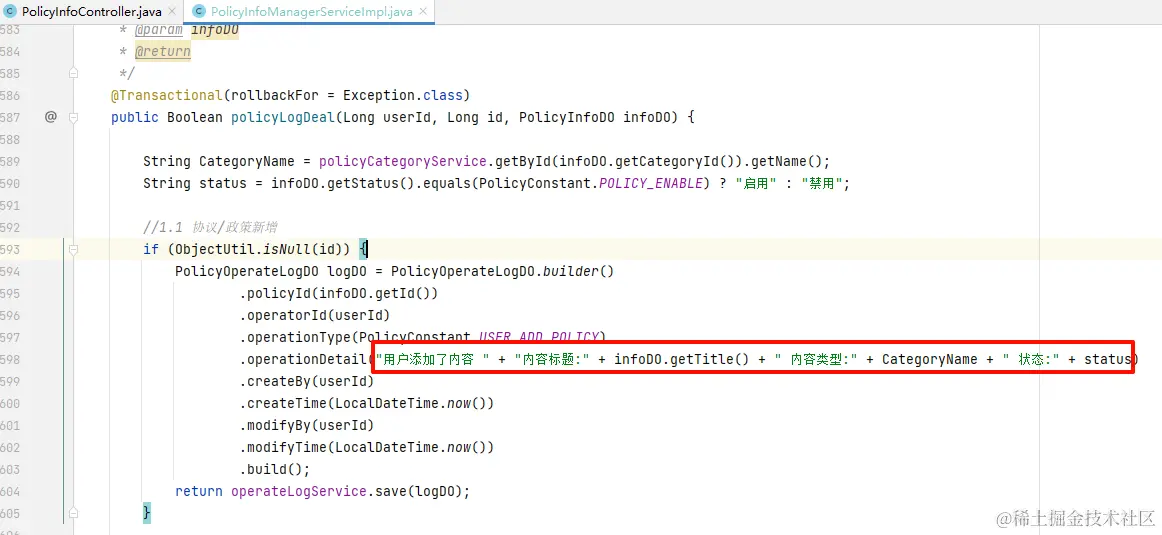Click line number 598 in the gutter
This screenshot has width=1162, height=535.
(x=10, y=359)
